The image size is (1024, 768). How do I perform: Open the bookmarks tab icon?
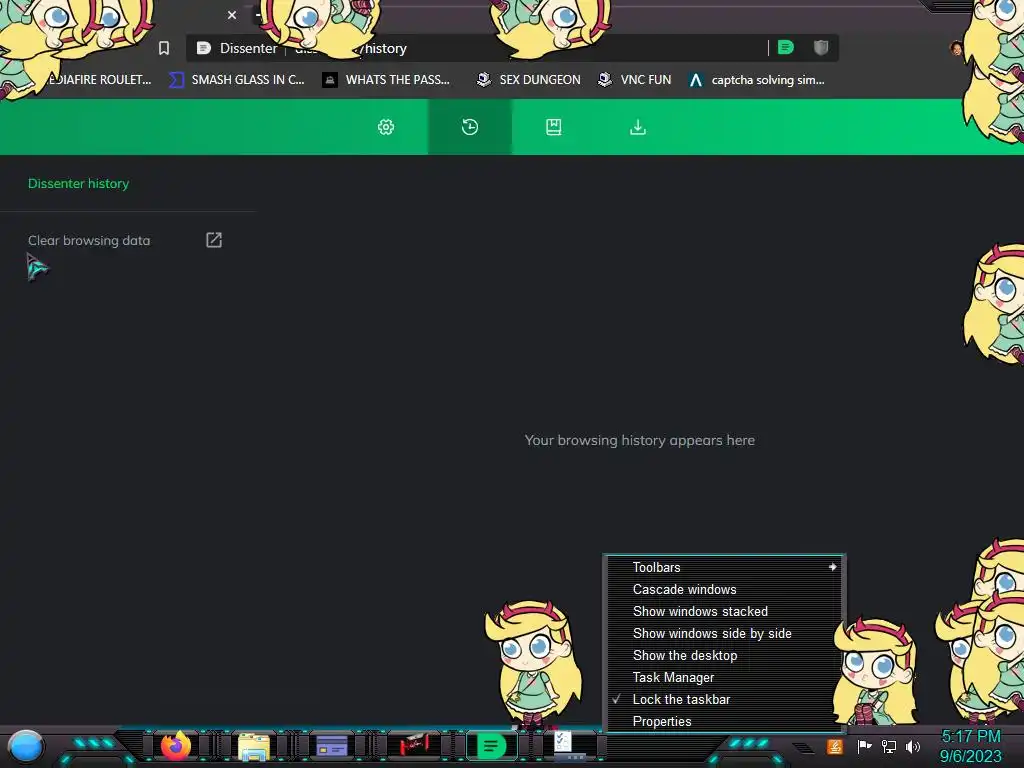tap(554, 127)
